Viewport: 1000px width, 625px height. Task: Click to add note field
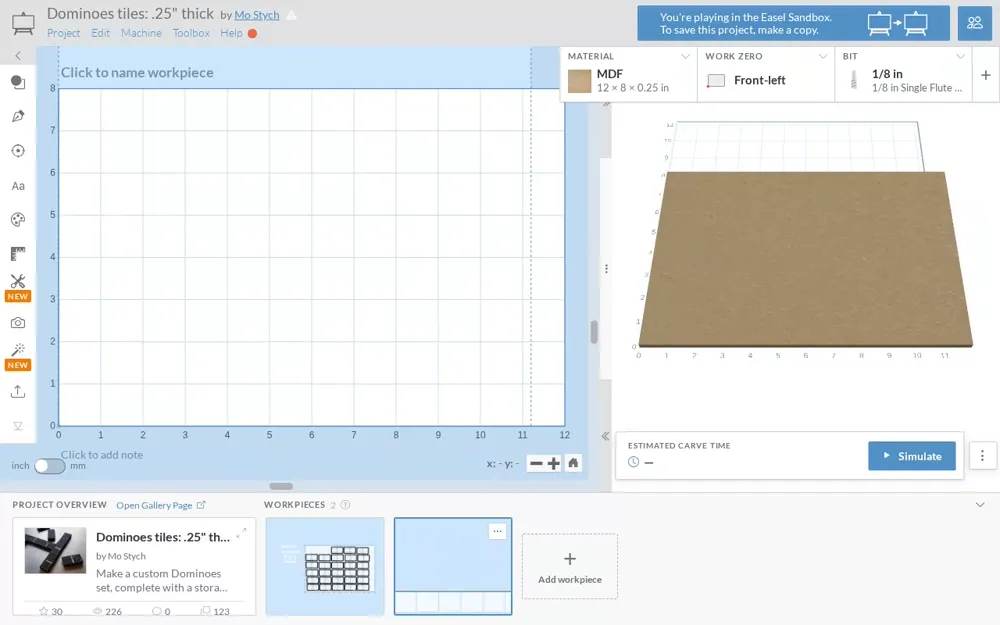[102, 455]
